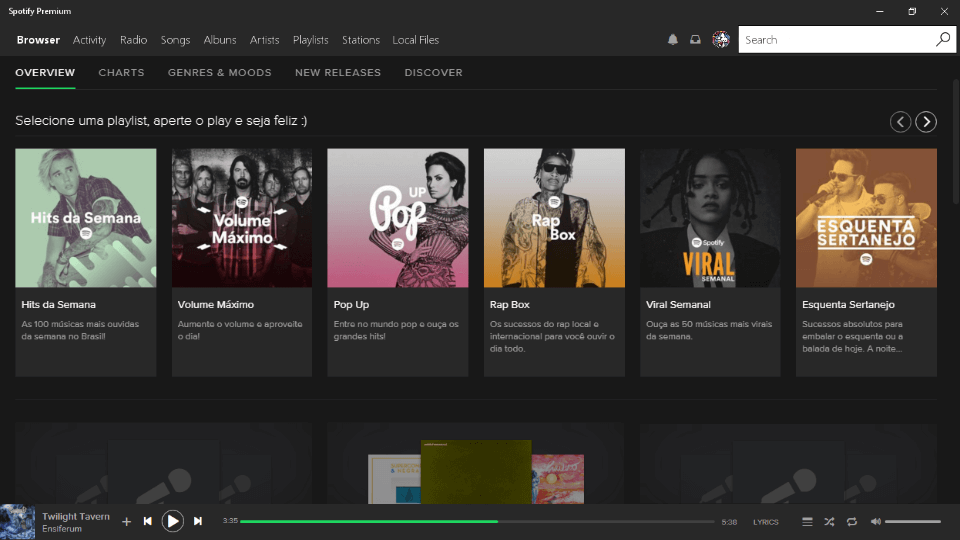Open Esquenta Sertanejo playlist cover
The image size is (960, 540).
(866, 218)
